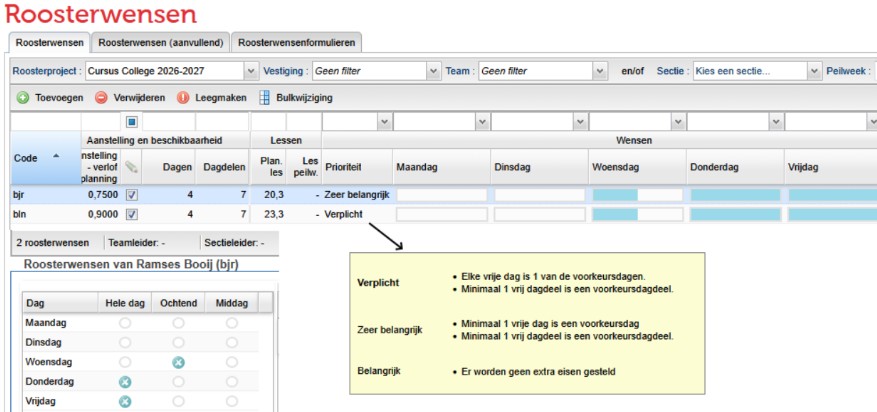The image size is (877, 412).
Task: Switch to the Roosterwensen tab
Action: (x=50, y=42)
